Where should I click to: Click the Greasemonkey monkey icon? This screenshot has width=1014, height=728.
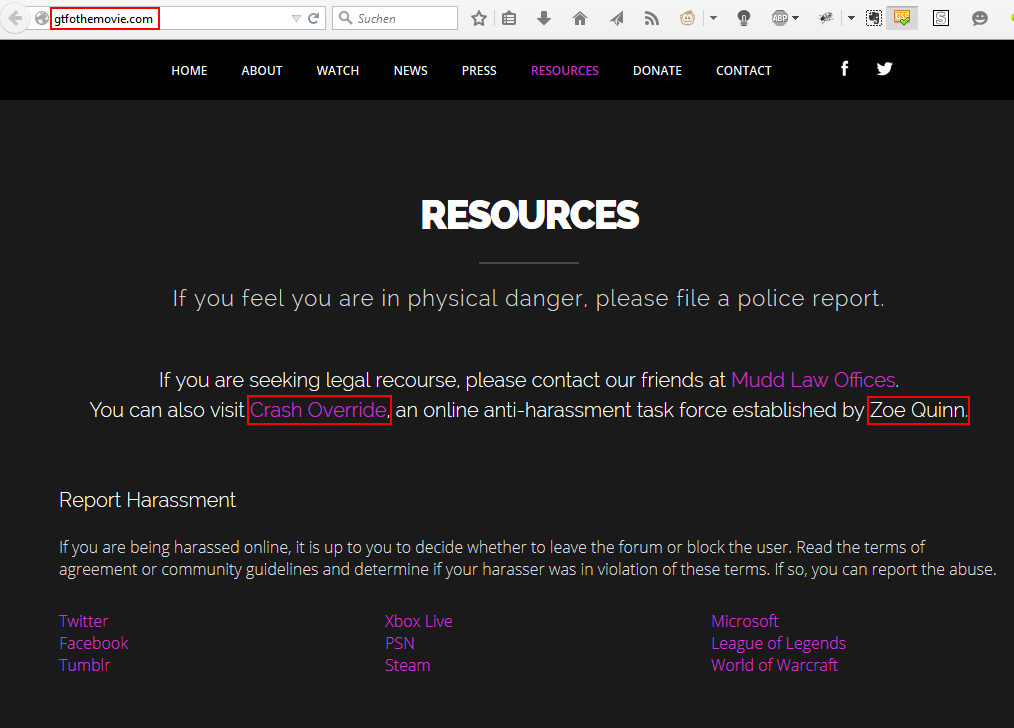point(687,18)
